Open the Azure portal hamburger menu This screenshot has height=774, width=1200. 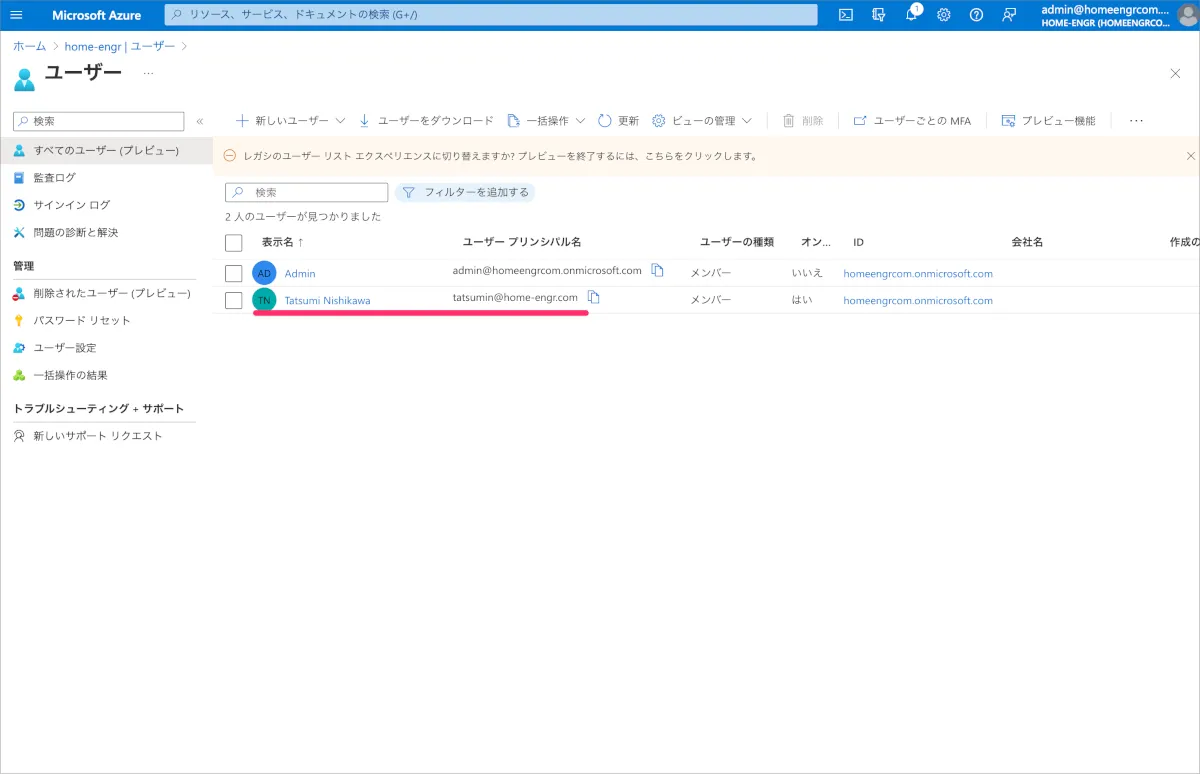(x=16, y=15)
